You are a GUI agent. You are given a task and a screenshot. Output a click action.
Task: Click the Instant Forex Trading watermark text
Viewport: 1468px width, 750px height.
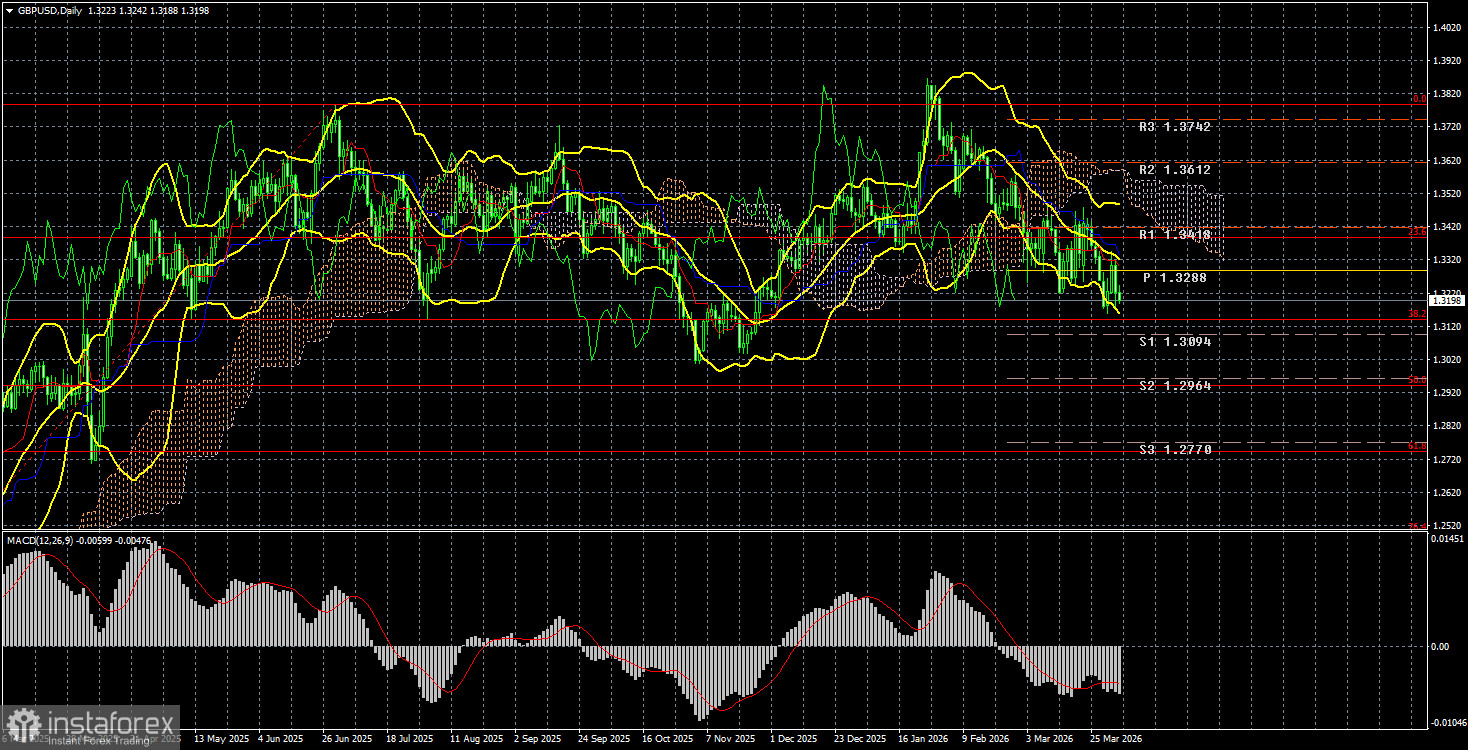tap(95, 739)
